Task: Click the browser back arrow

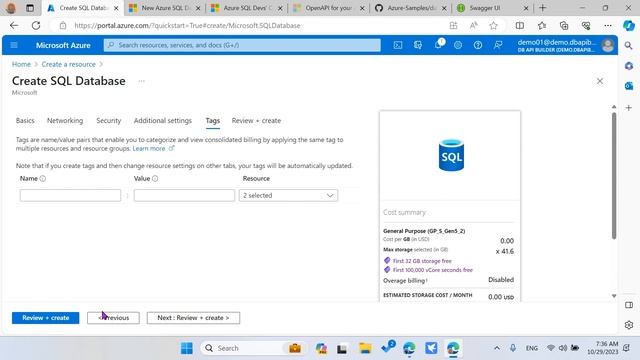Action: pos(14,25)
